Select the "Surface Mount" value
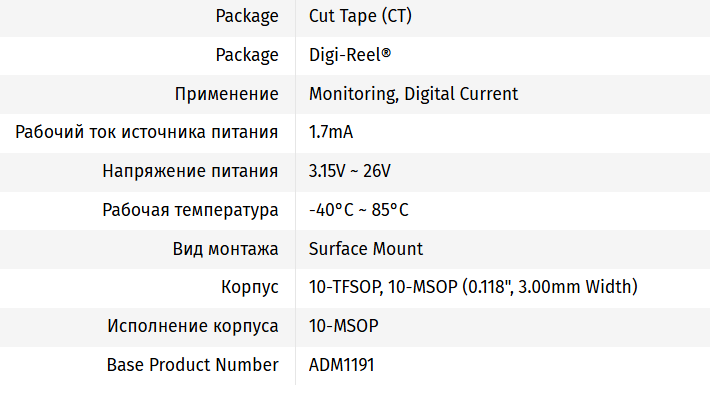710x401 pixels. [x=366, y=249]
